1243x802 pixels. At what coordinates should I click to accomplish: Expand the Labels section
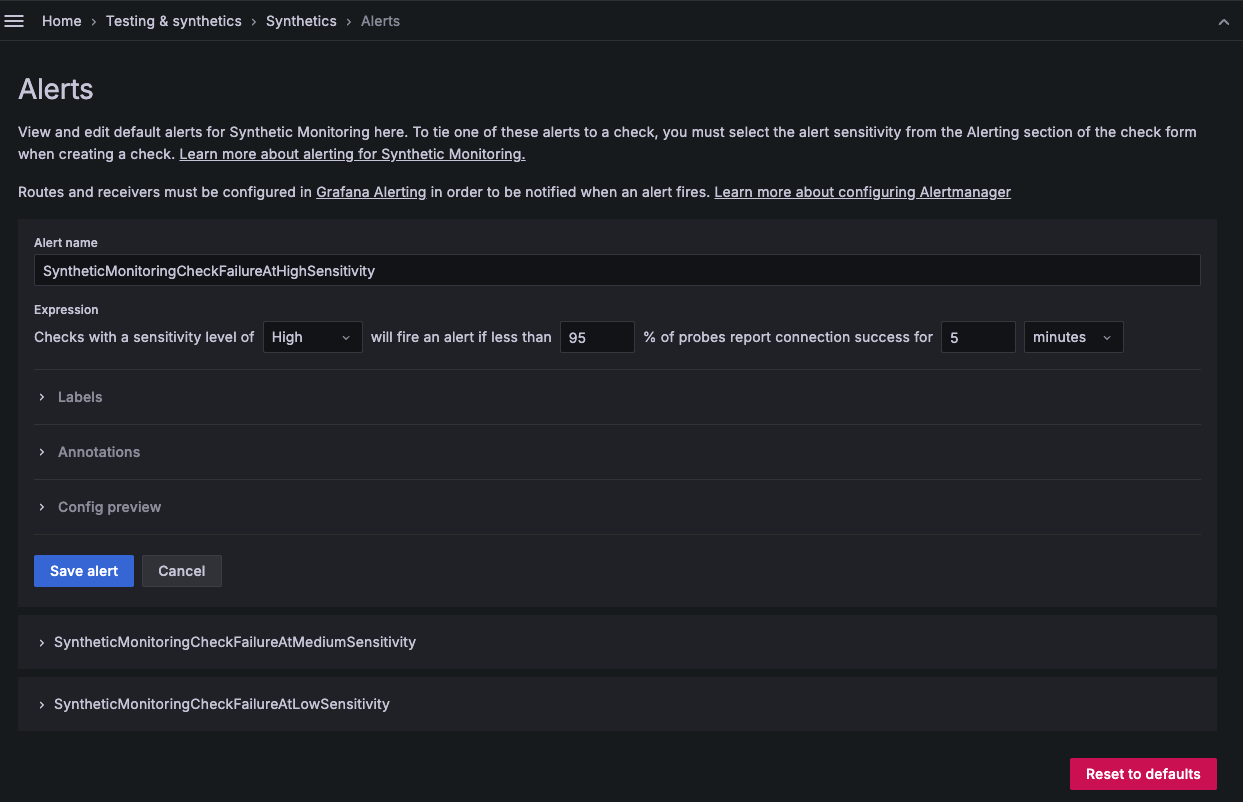coord(80,397)
